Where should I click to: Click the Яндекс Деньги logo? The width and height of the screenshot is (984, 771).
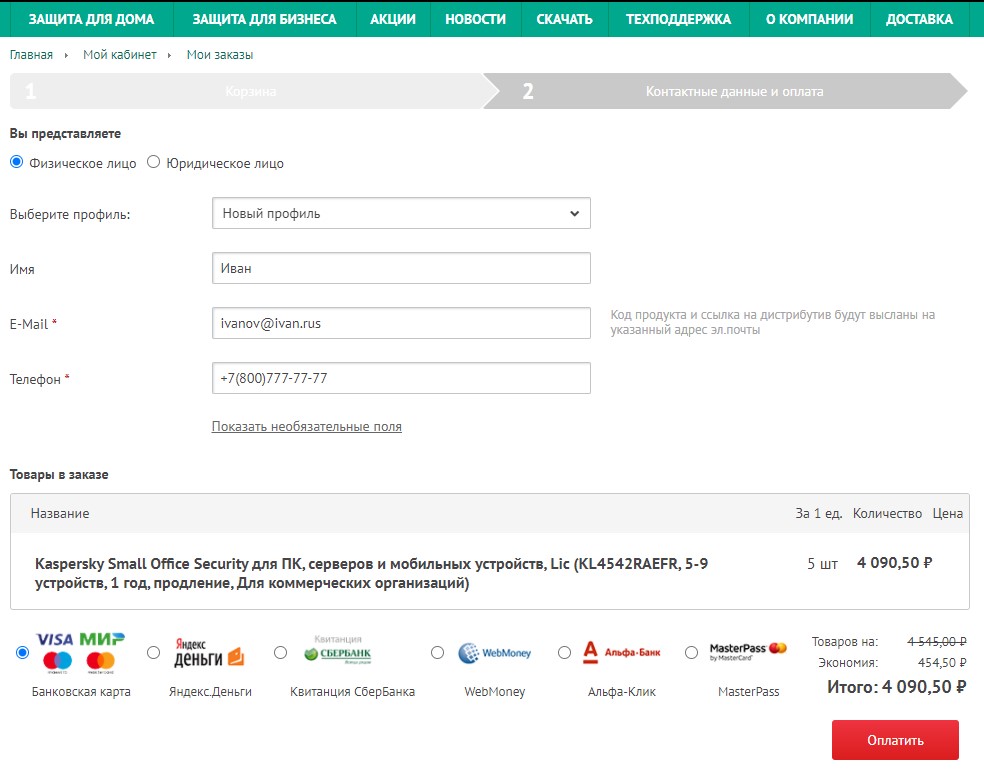point(208,653)
